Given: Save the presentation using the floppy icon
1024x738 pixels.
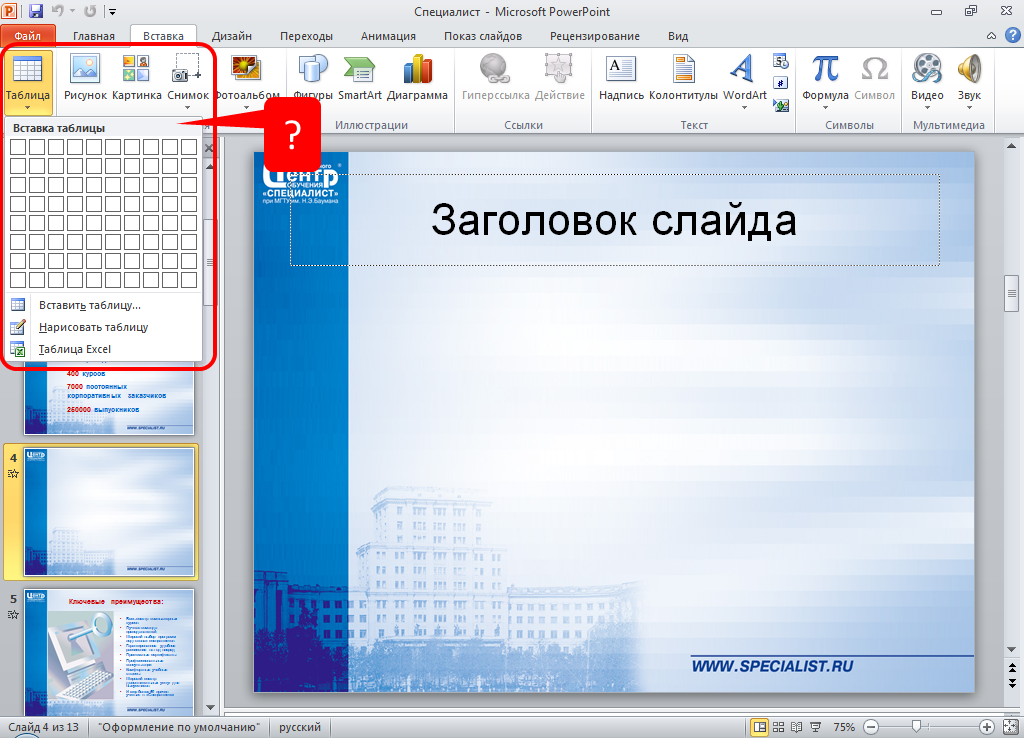Looking at the screenshot, I should pos(36,11).
